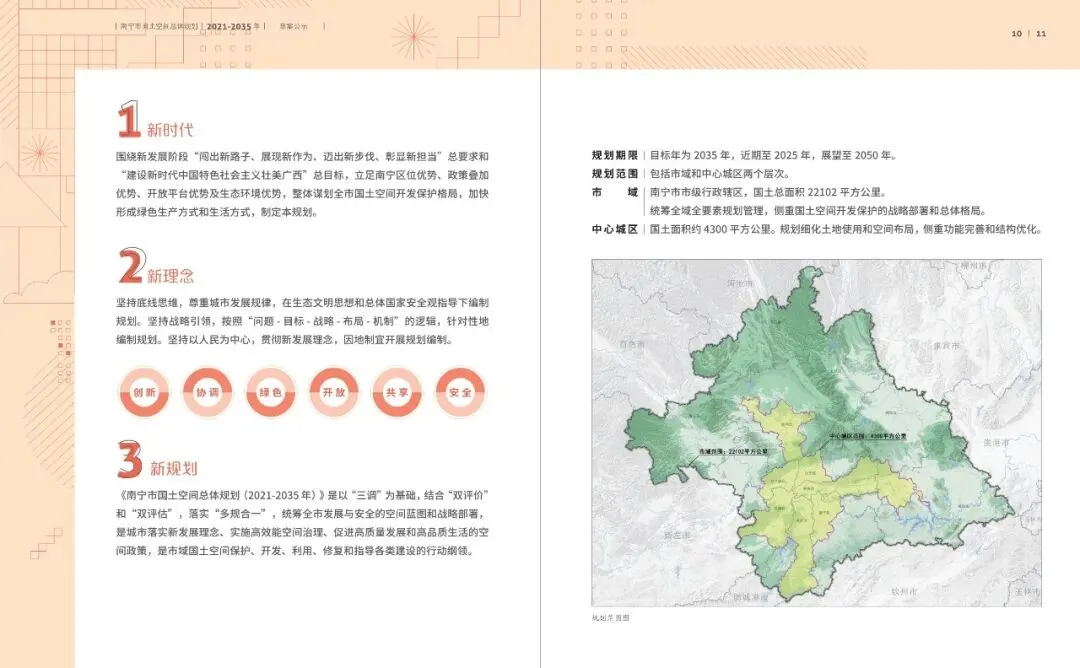Click the large number 1 beside 新时代
The image size is (1080, 668).
coord(129,119)
